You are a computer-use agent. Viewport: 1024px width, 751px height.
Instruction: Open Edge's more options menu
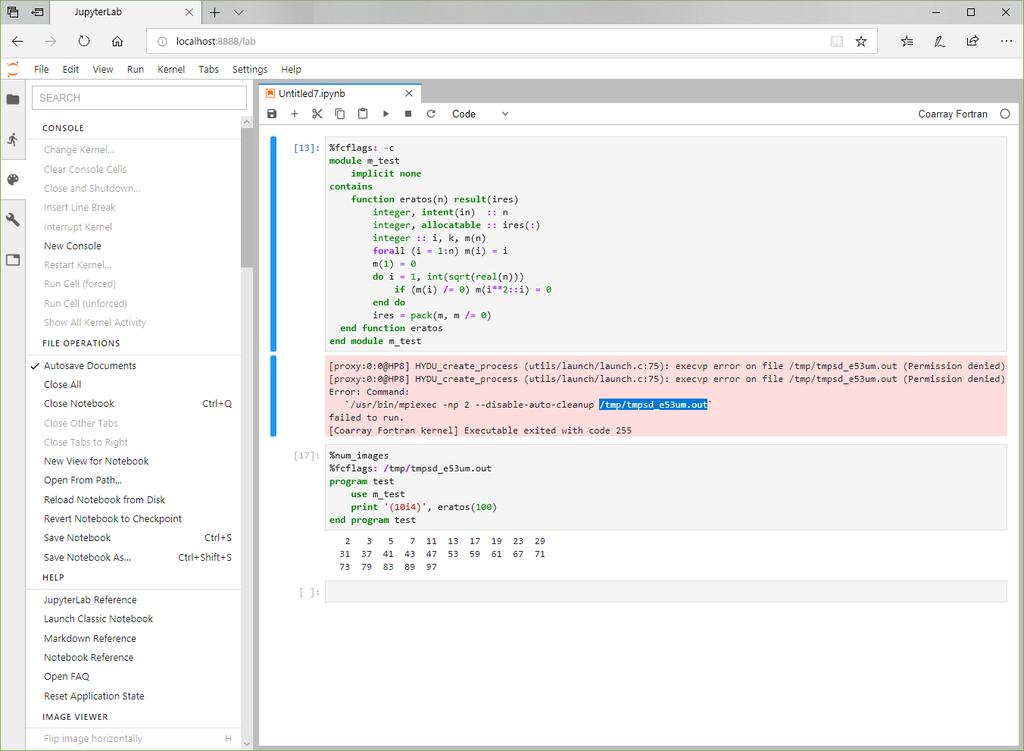1006,40
